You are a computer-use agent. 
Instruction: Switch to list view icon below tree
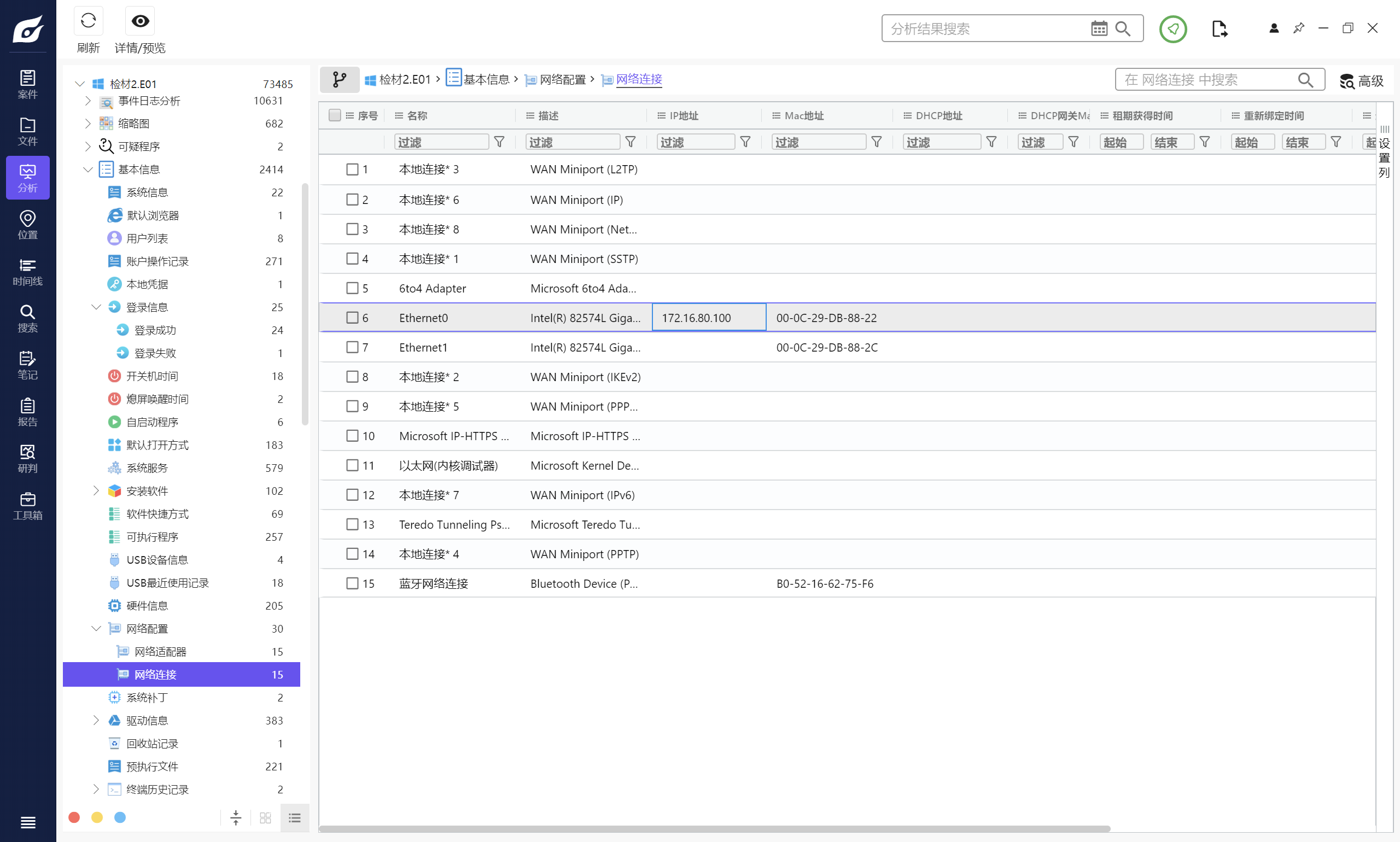click(x=295, y=817)
